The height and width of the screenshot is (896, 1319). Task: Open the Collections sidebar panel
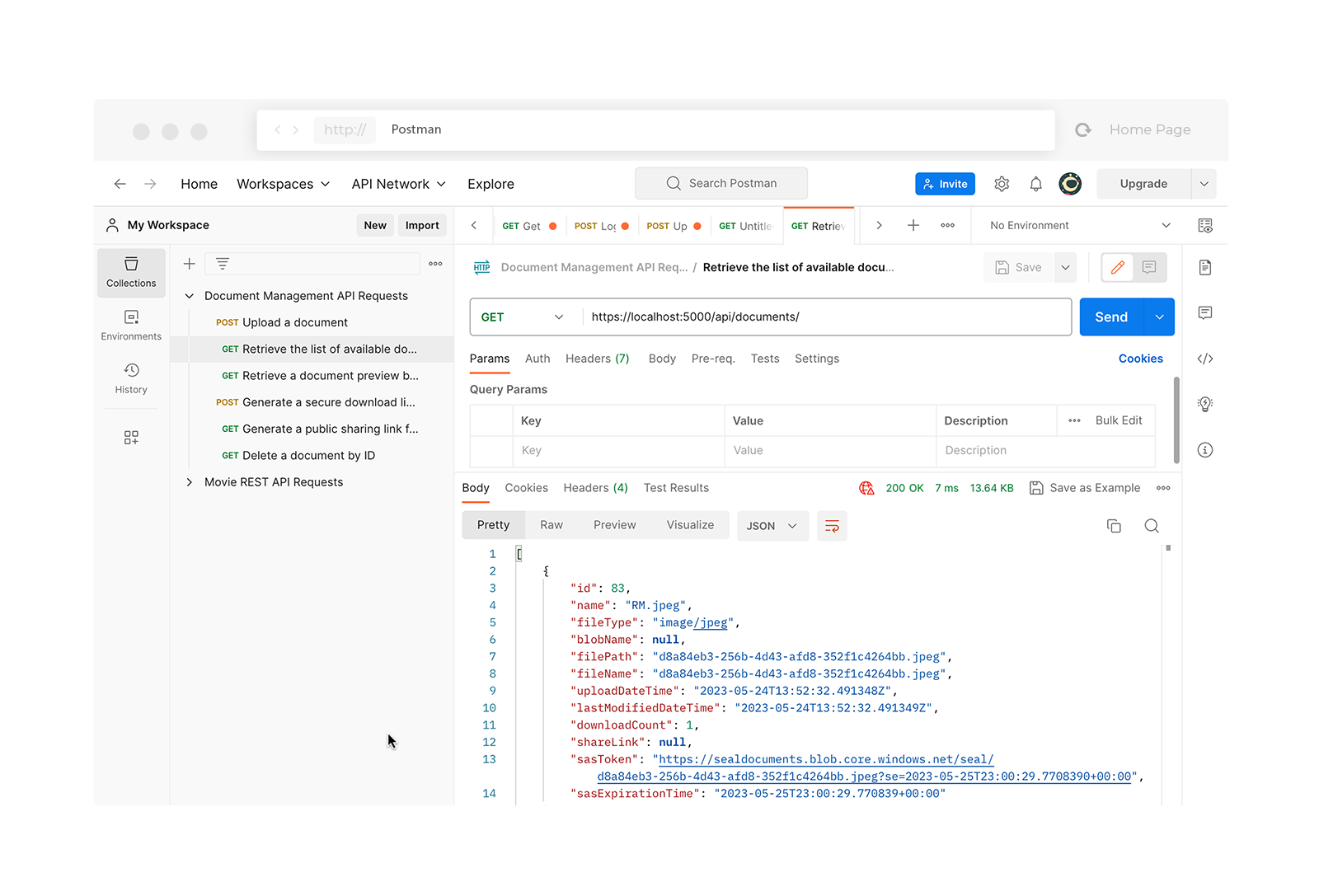coord(131,272)
